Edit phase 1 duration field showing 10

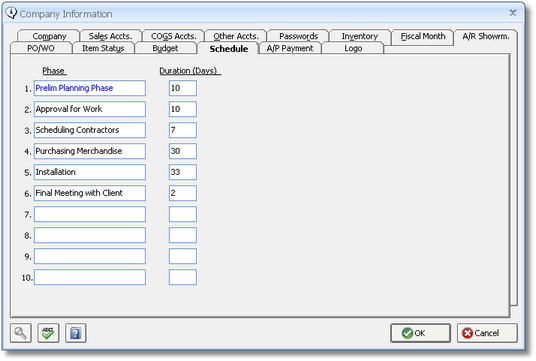(x=183, y=88)
